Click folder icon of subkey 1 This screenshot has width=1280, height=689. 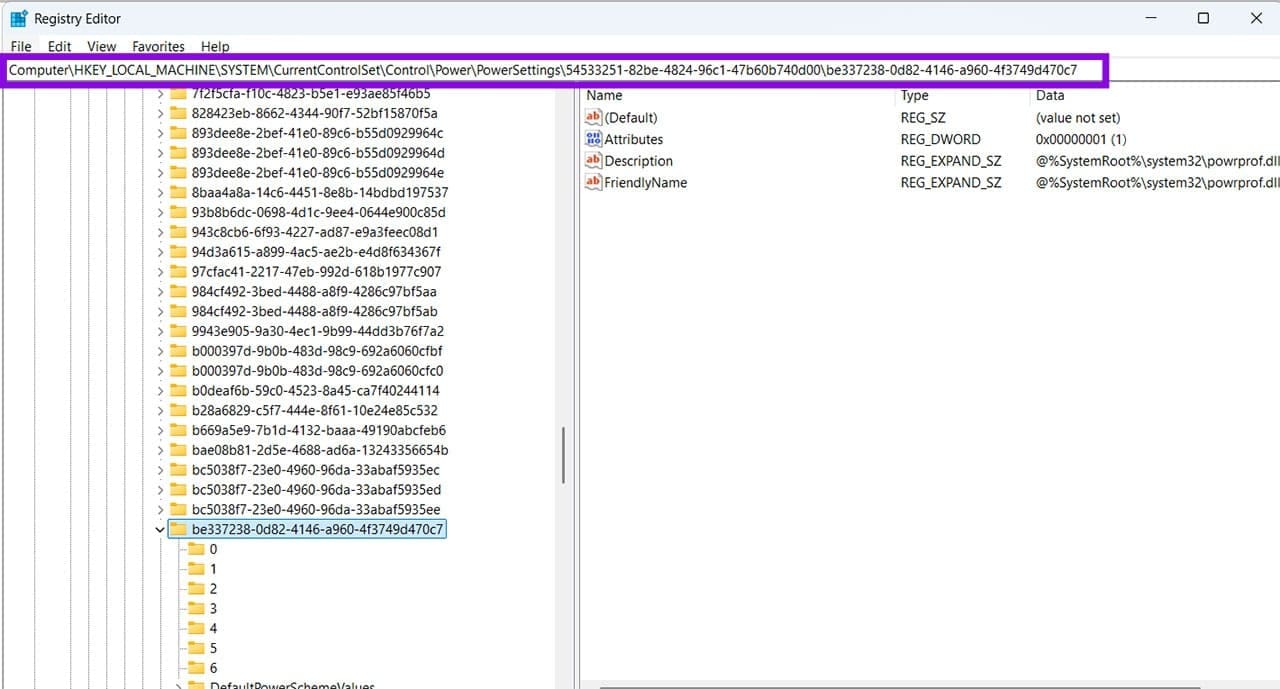(x=196, y=568)
